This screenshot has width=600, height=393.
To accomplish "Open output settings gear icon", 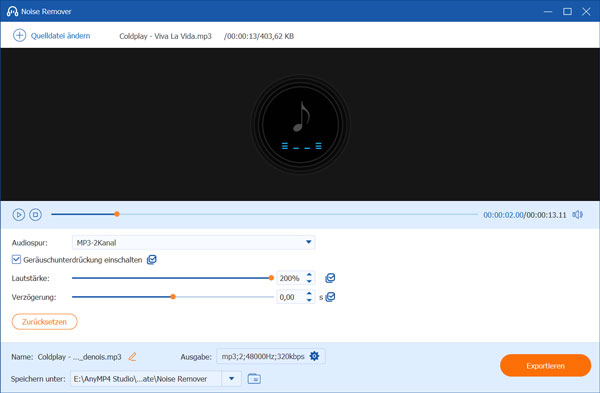I will pos(315,356).
